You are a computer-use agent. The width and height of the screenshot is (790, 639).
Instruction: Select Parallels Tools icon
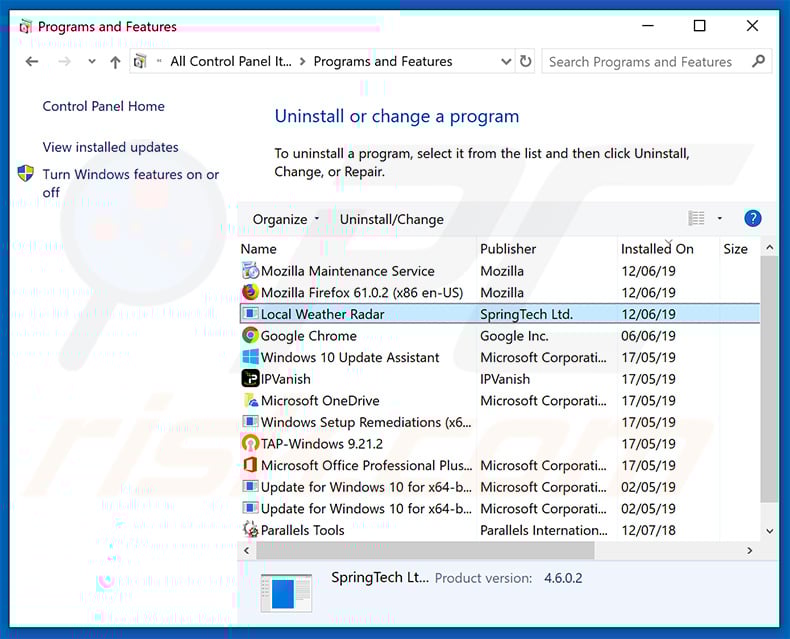[250, 530]
